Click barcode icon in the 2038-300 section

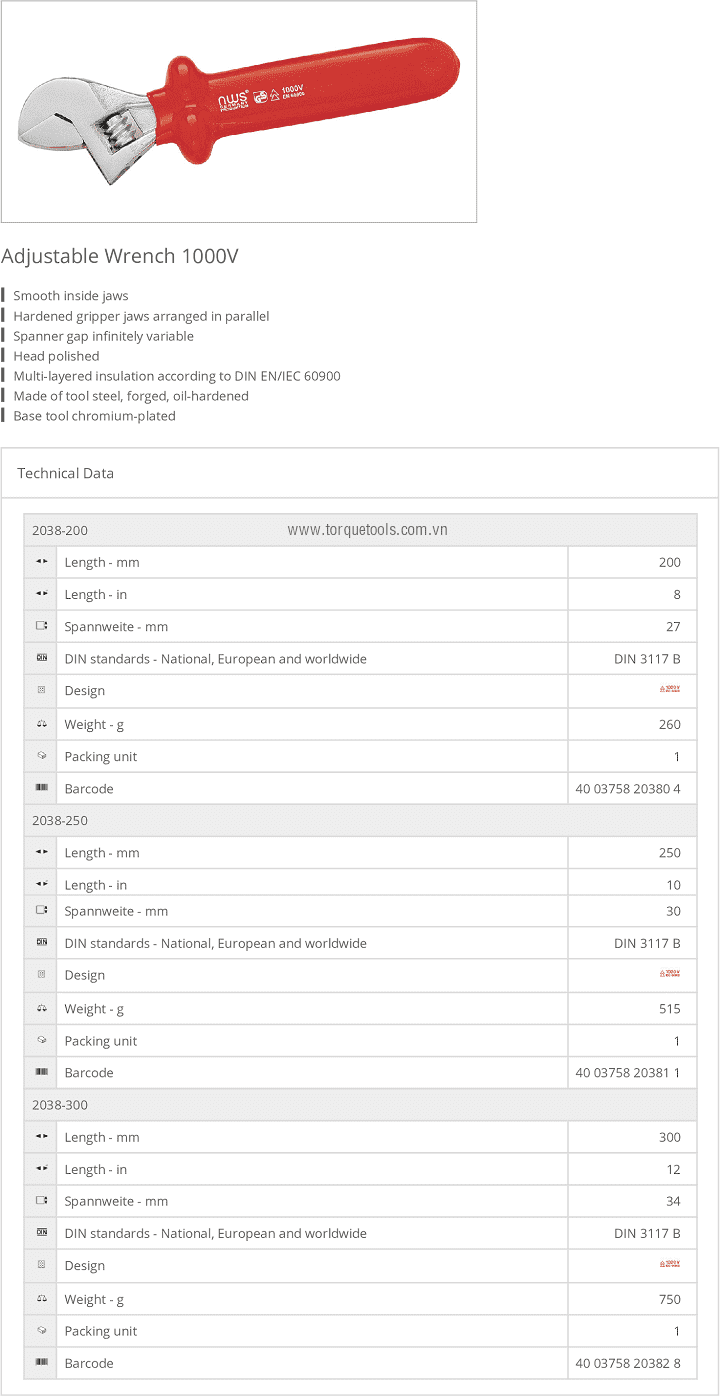[x=41, y=1363]
